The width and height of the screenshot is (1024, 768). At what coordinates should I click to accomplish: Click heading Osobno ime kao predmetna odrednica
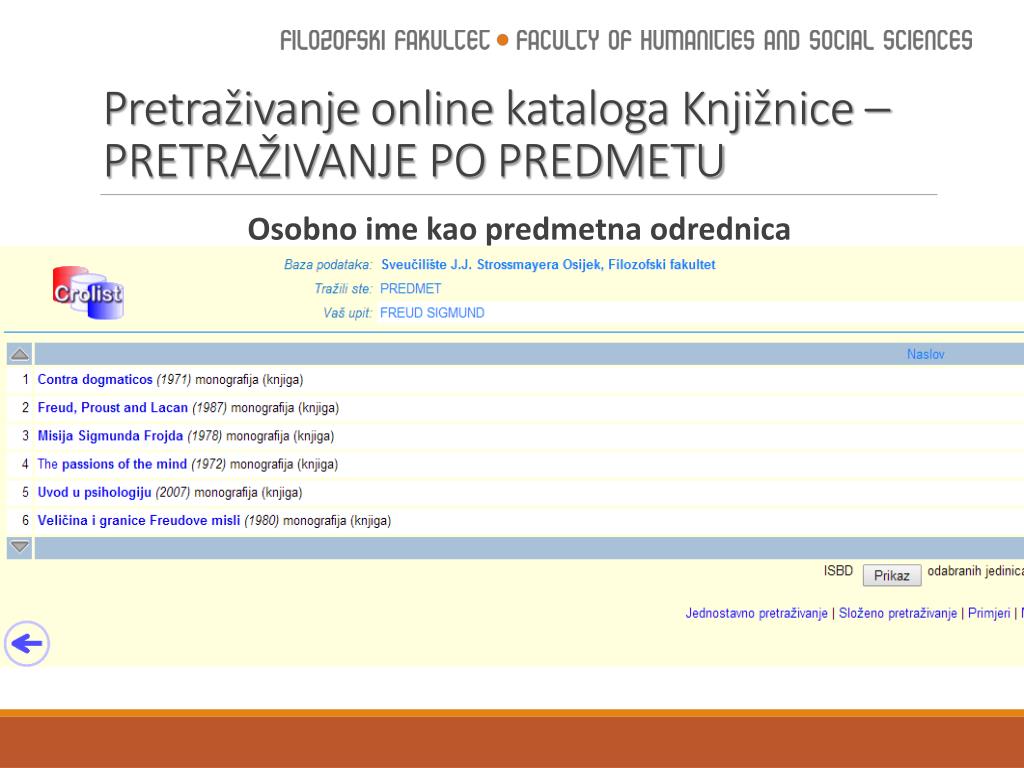pos(519,229)
